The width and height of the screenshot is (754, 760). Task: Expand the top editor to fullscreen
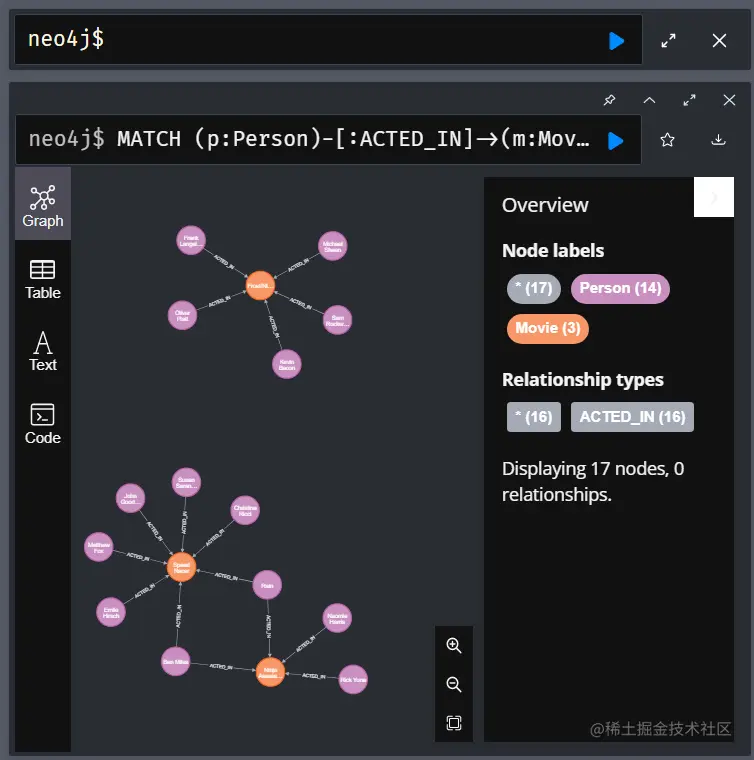click(668, 41)
